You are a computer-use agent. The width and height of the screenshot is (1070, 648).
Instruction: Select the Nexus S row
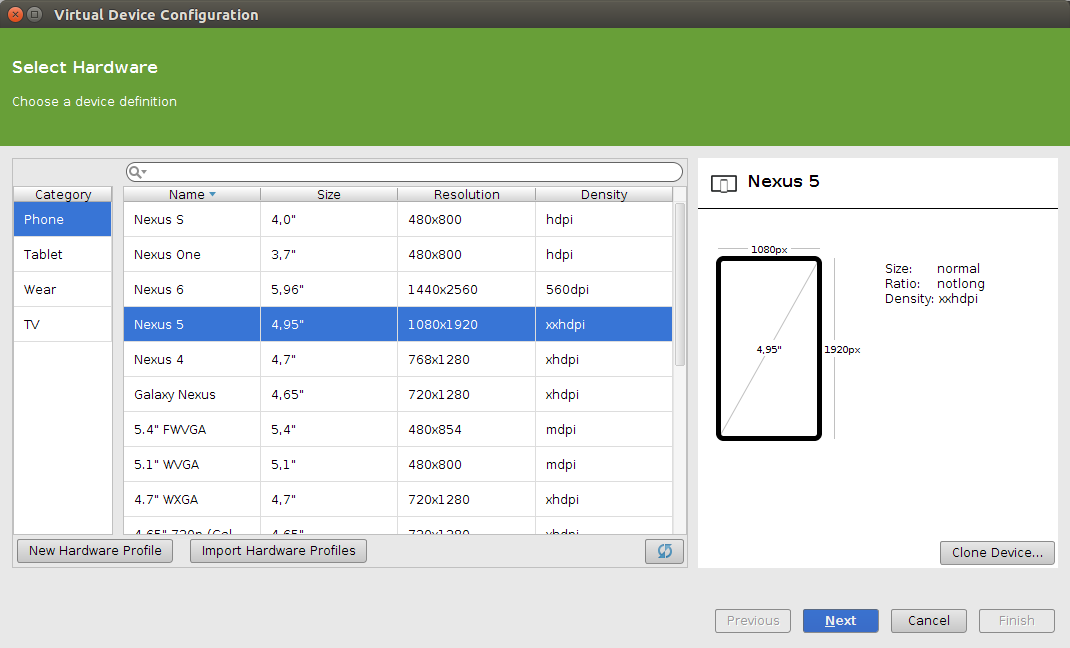pos(398,220)
